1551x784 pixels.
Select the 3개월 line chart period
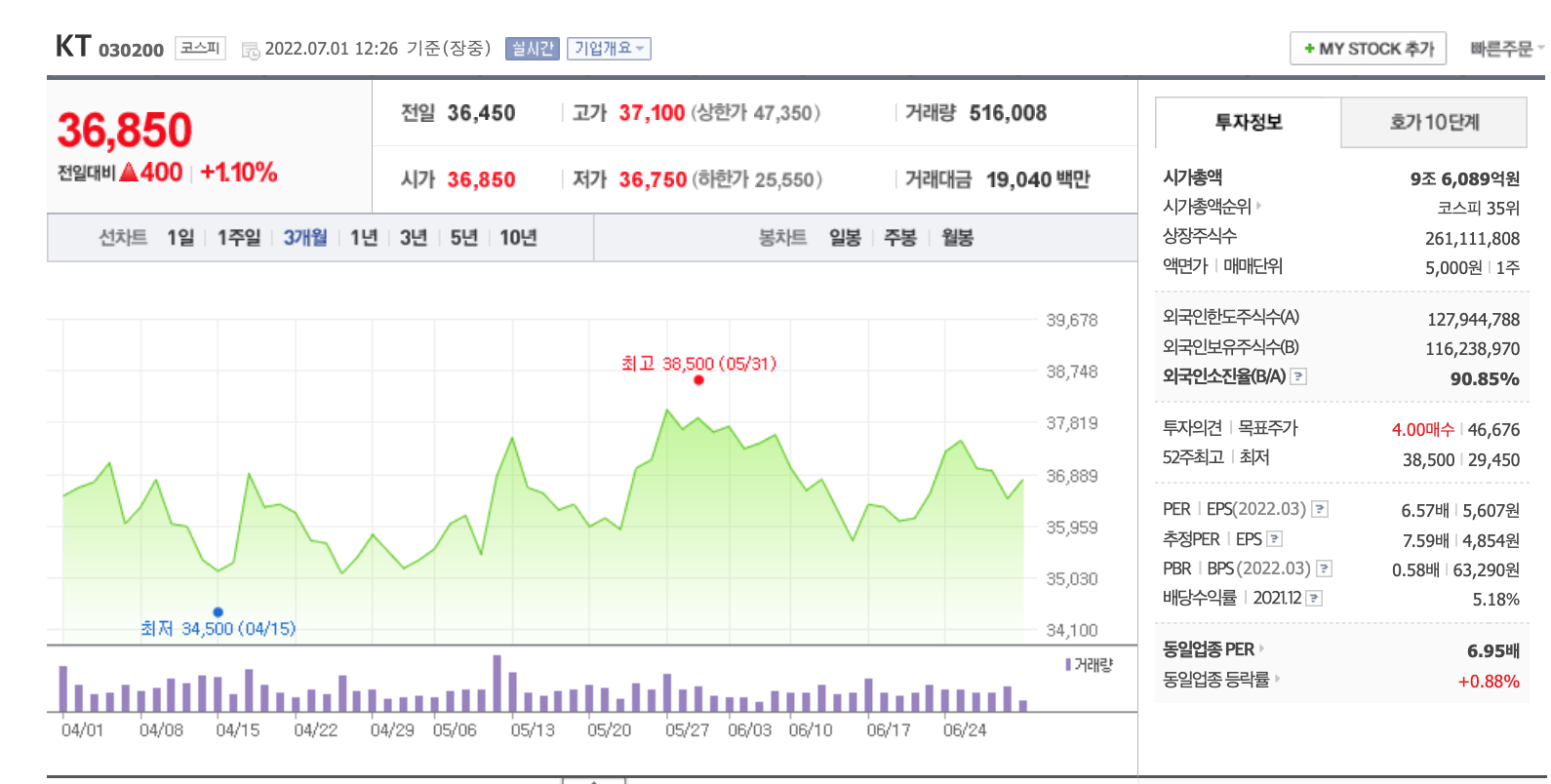(x=305, y=238)
